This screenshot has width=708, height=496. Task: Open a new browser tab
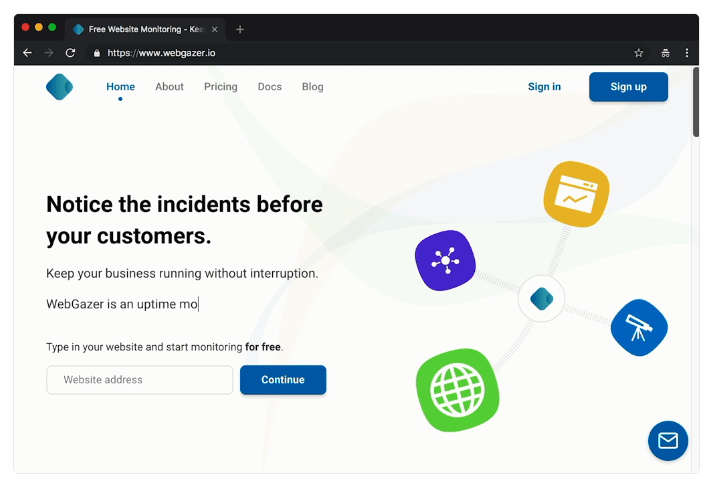click(x=240, y=29)
